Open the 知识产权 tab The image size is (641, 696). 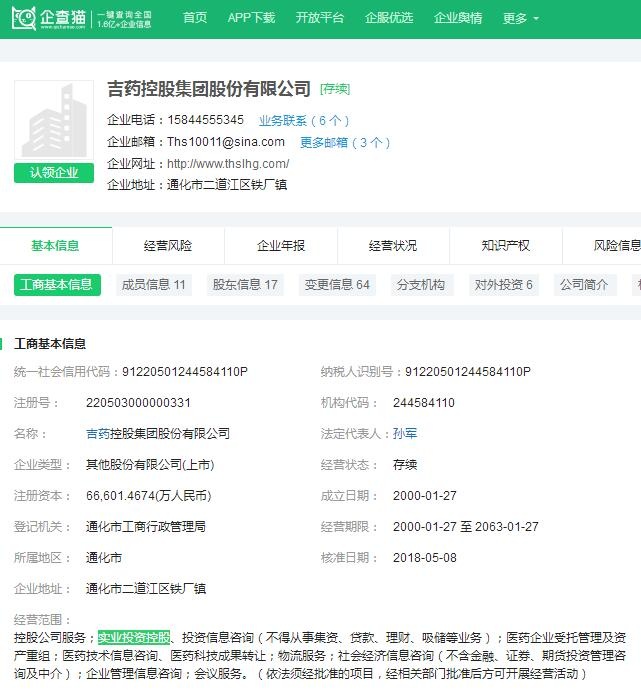coord(506,246)
